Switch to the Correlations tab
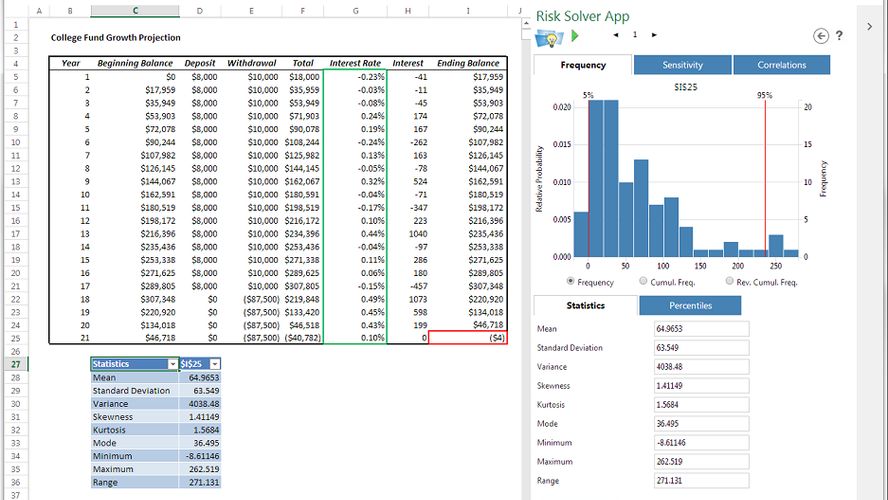888x500 pixels. (781, 65)
